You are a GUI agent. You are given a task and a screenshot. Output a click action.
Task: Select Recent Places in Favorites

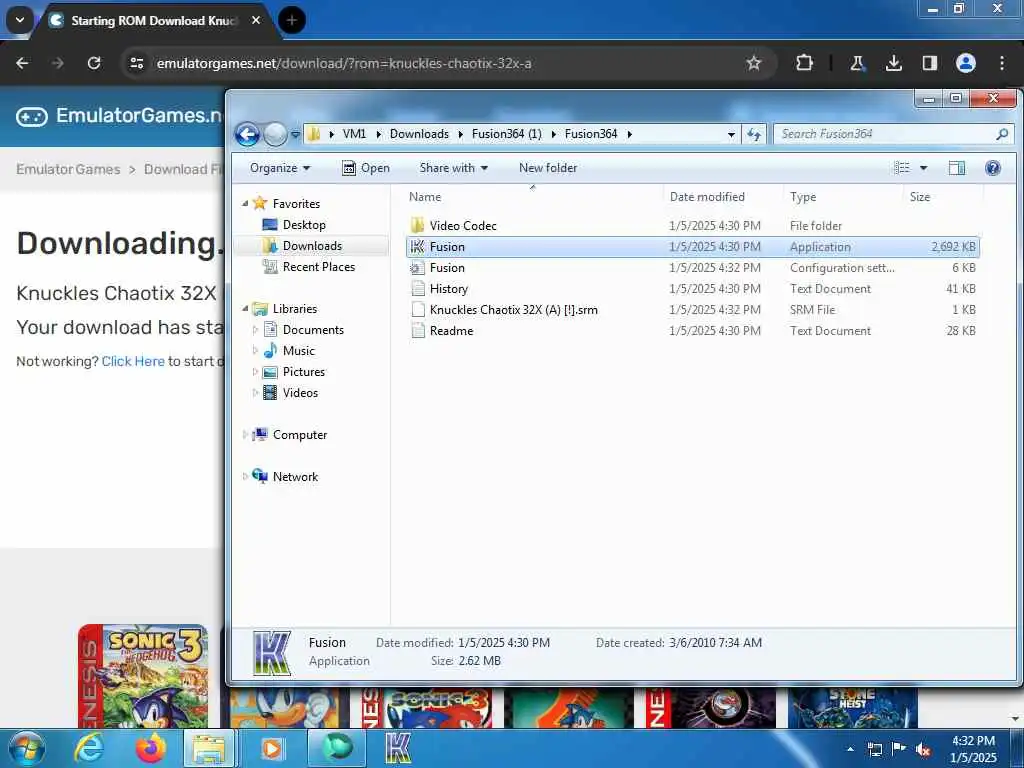[x=318, y=266]
